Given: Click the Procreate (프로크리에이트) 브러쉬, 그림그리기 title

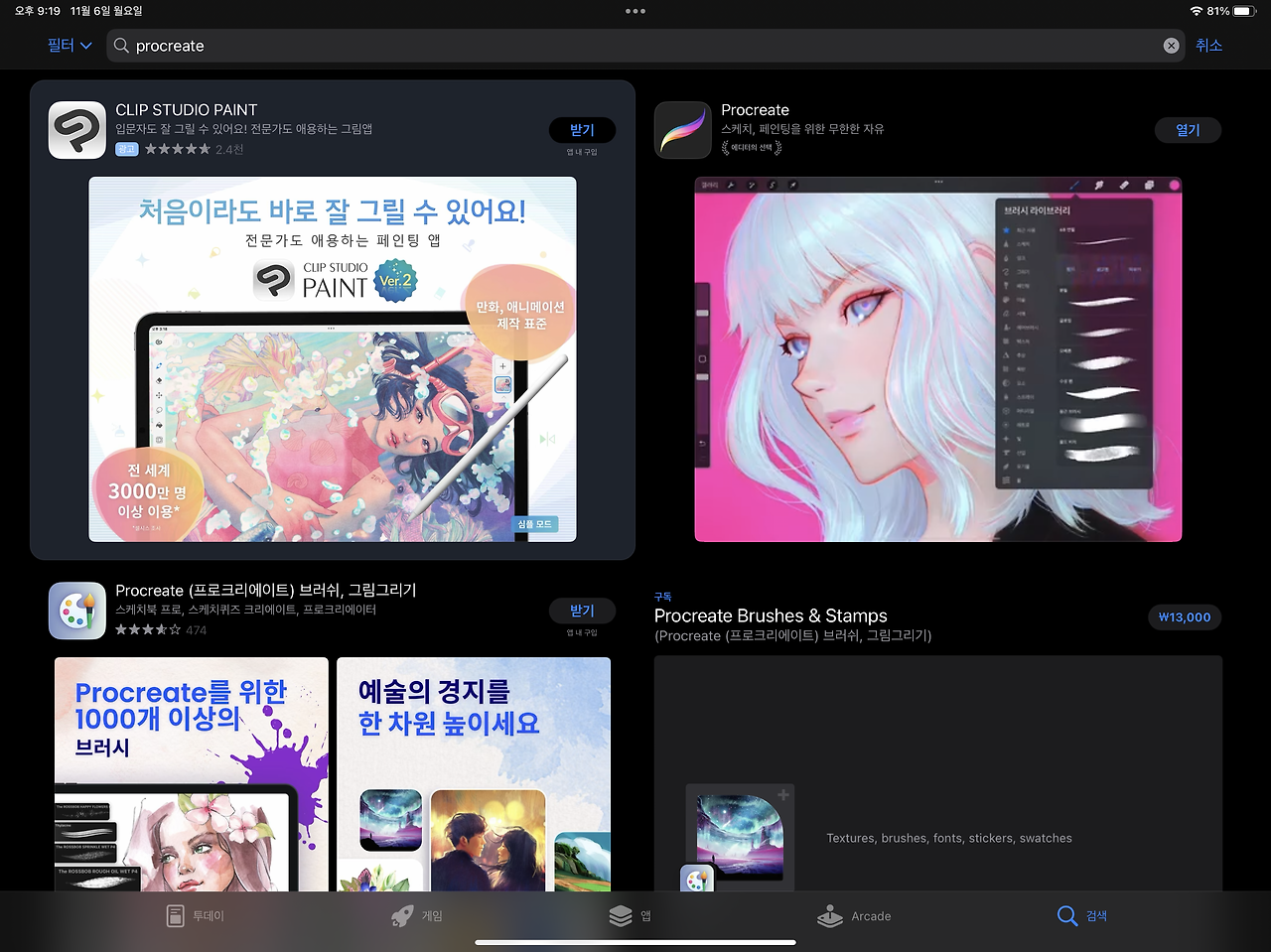Looking at the screenshot, I should coord(266,591).
